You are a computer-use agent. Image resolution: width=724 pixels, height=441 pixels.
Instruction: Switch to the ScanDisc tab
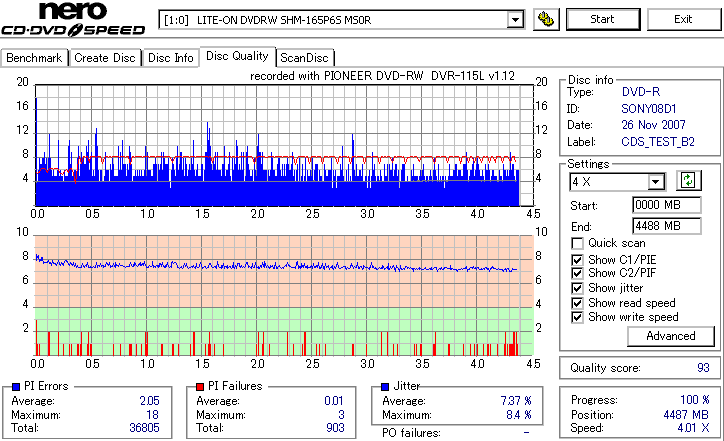pos(304,58)
